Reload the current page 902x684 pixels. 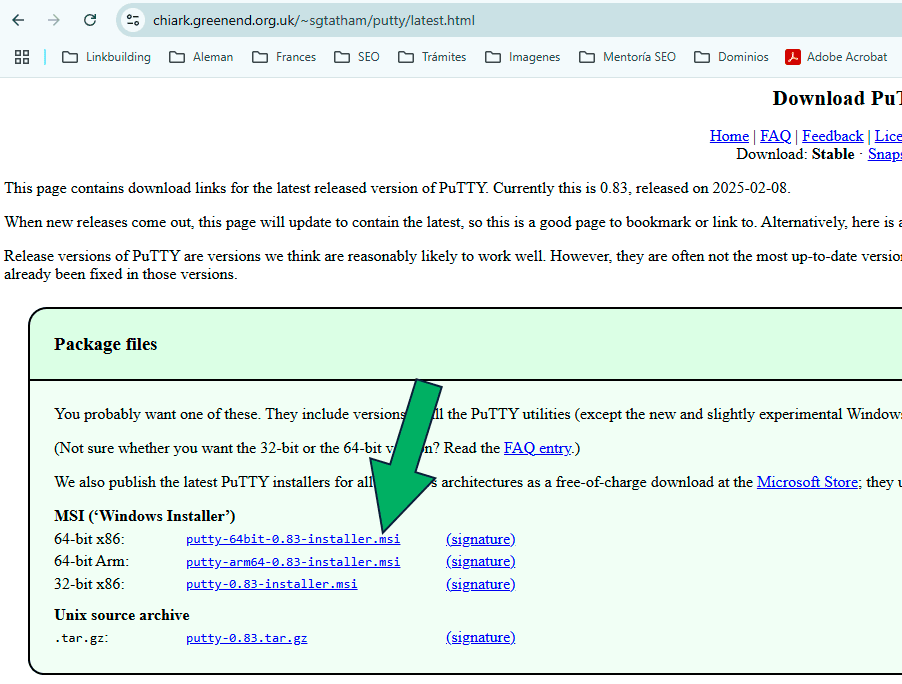(89, 19)
